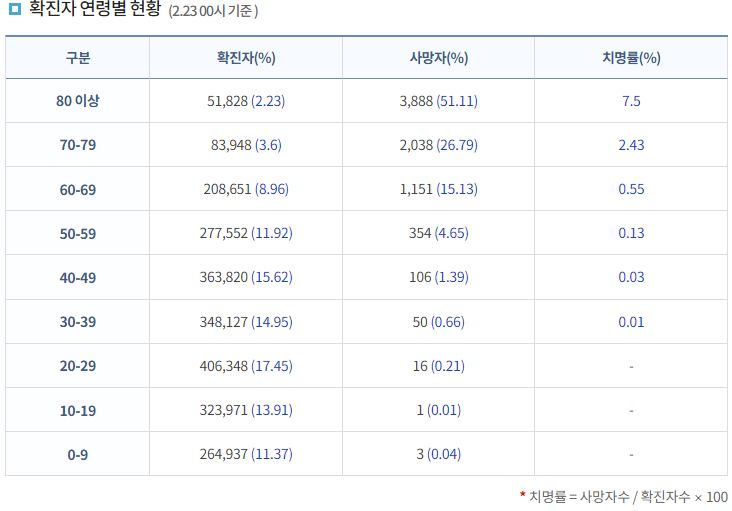
Task: Click fatality rate value '0.03'
Action: tap(631, 277)
